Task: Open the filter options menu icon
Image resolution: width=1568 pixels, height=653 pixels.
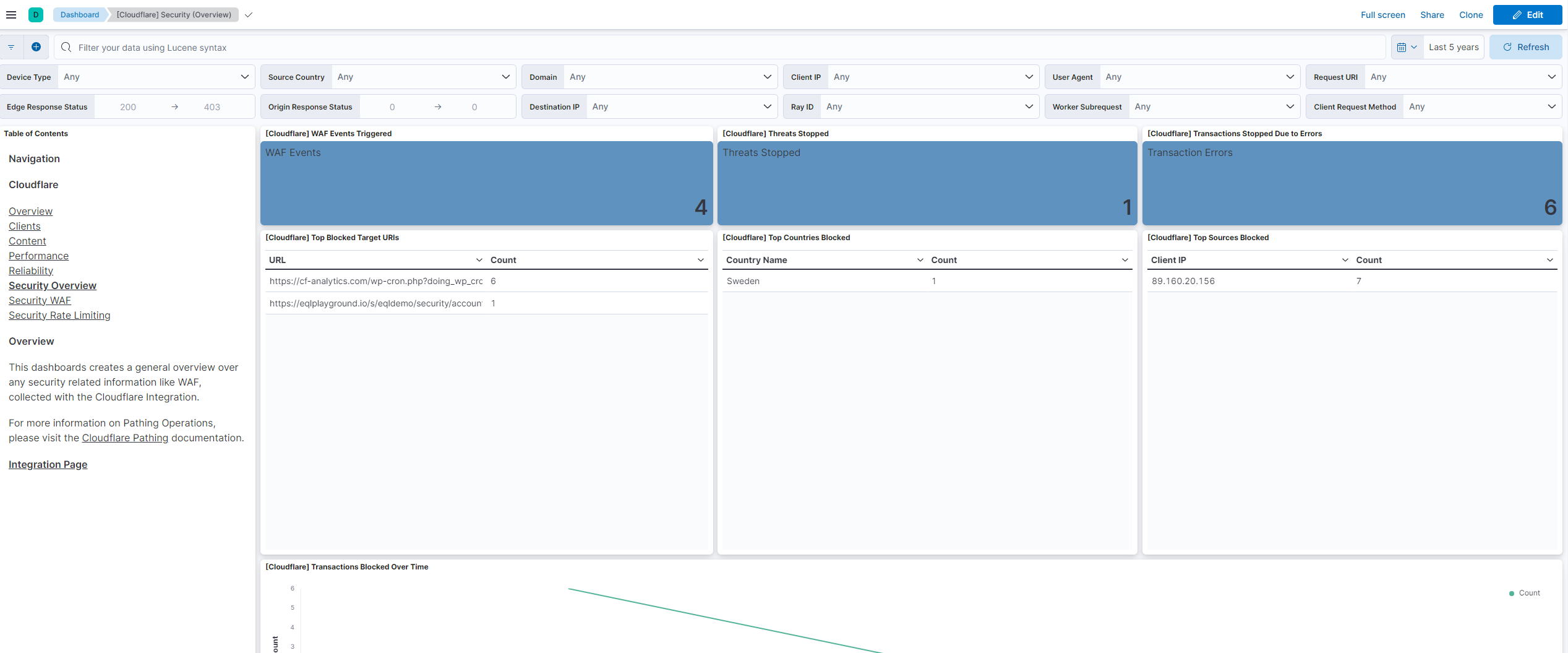Action: point(11,47)
